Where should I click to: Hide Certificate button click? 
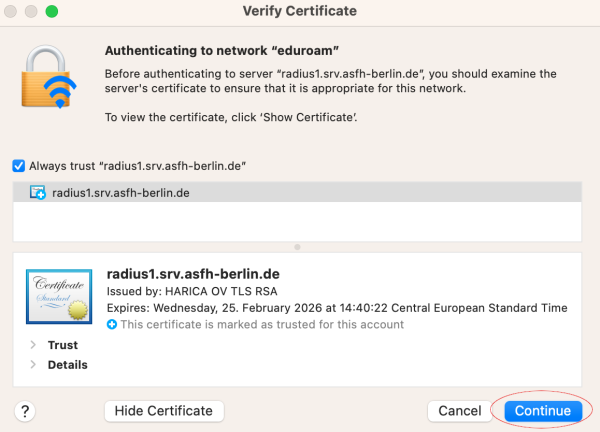tap(164, 411)
